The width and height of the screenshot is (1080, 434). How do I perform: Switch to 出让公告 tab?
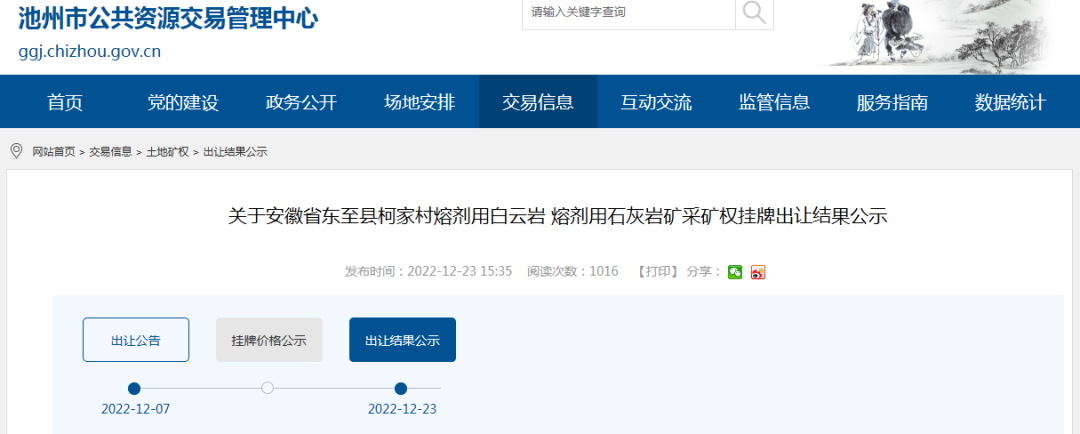tap(135, 340)
